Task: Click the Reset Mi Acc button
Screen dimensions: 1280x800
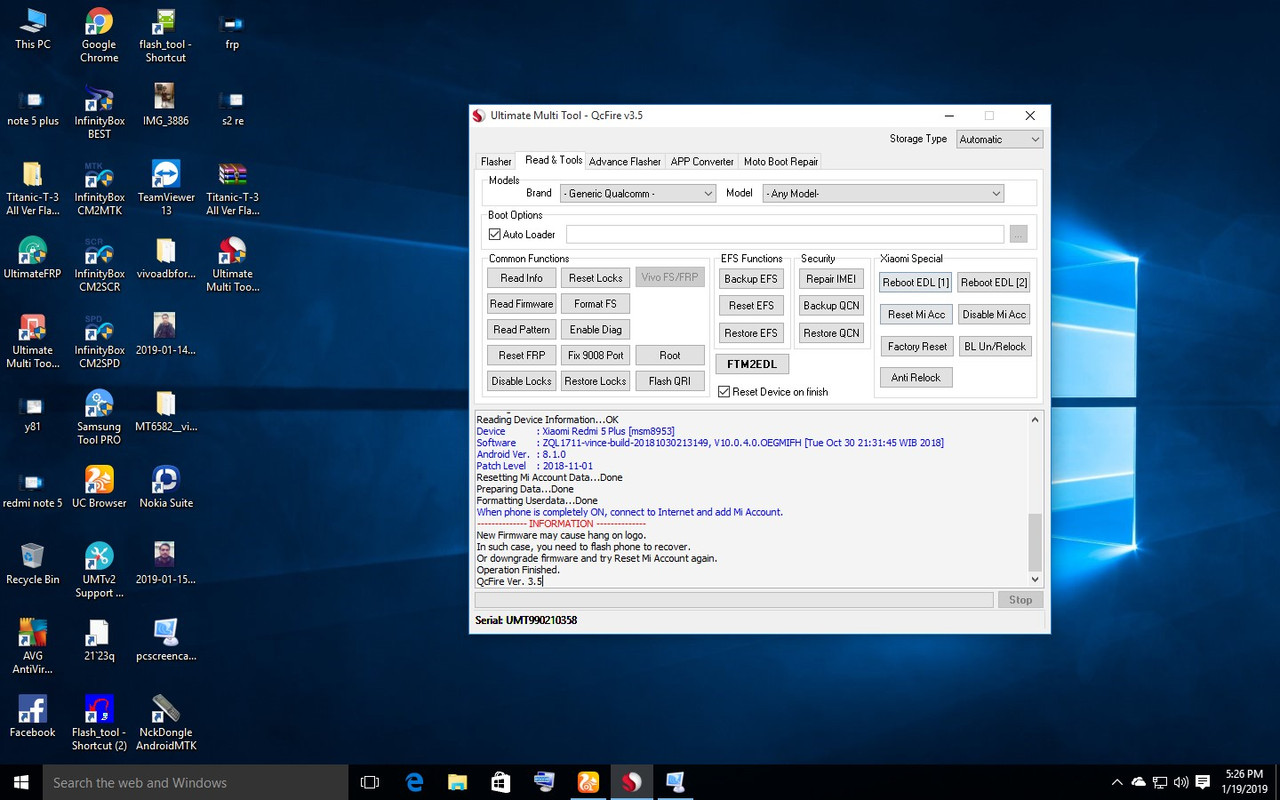Action: pyautogui.click(x=916, y=314)
